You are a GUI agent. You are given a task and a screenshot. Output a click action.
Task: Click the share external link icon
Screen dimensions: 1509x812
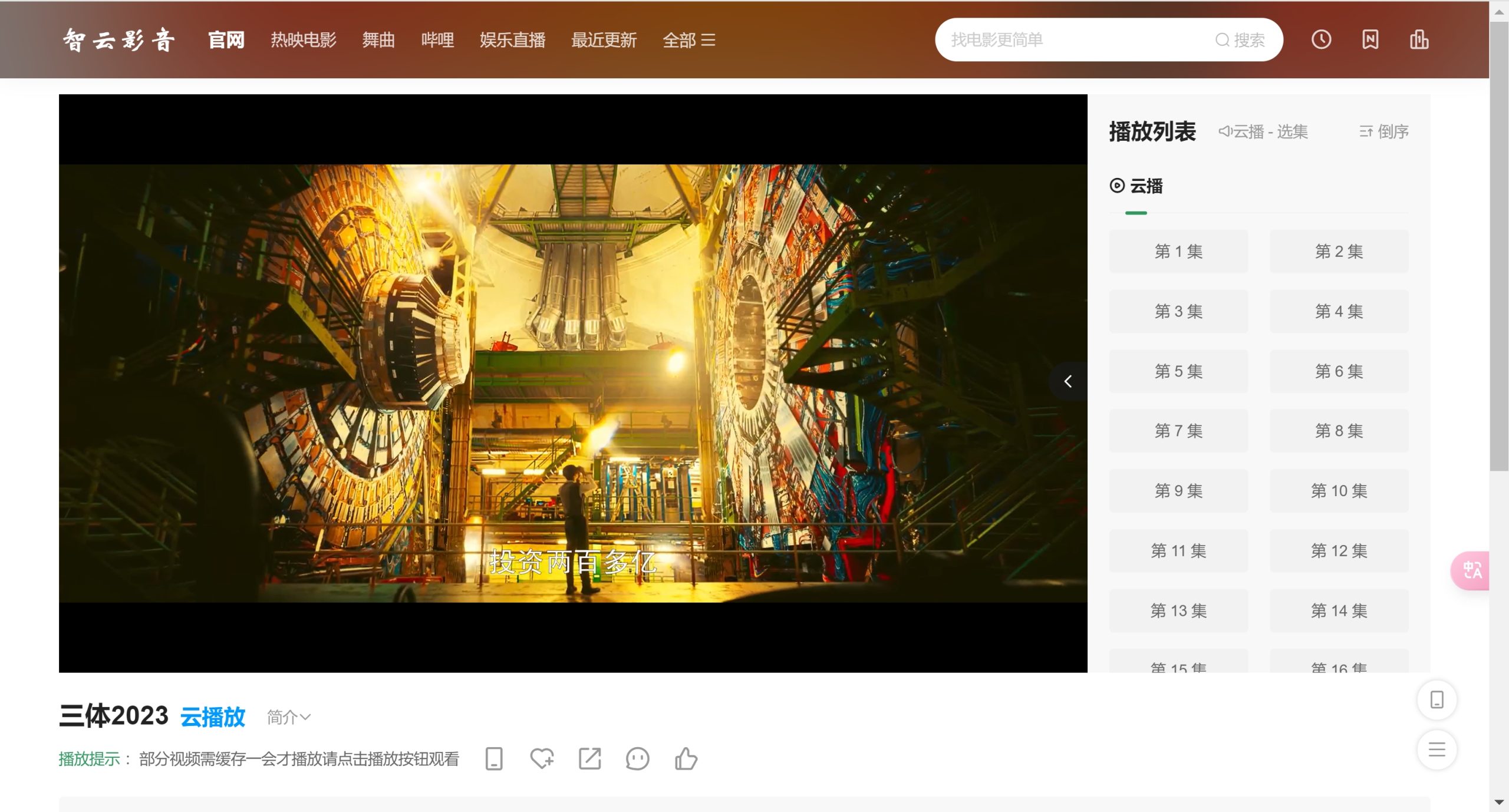pyautogui.click(x=589, y=758)
